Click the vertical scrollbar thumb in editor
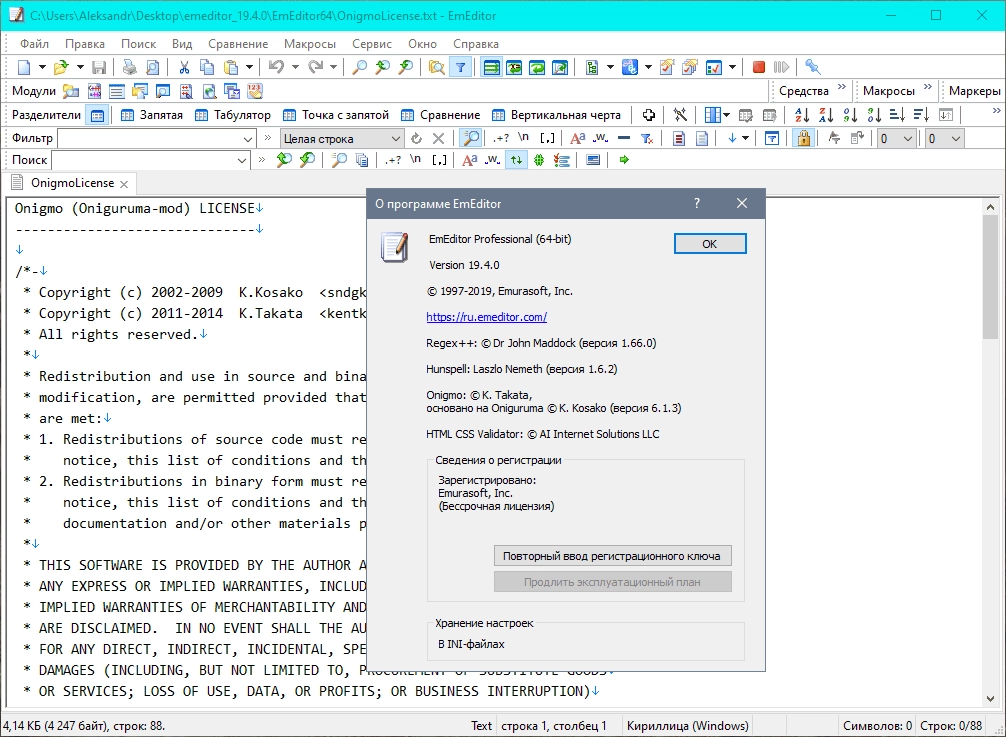Image resolution: width=1006 pixels, height=737 pixels. click(990, 277)
